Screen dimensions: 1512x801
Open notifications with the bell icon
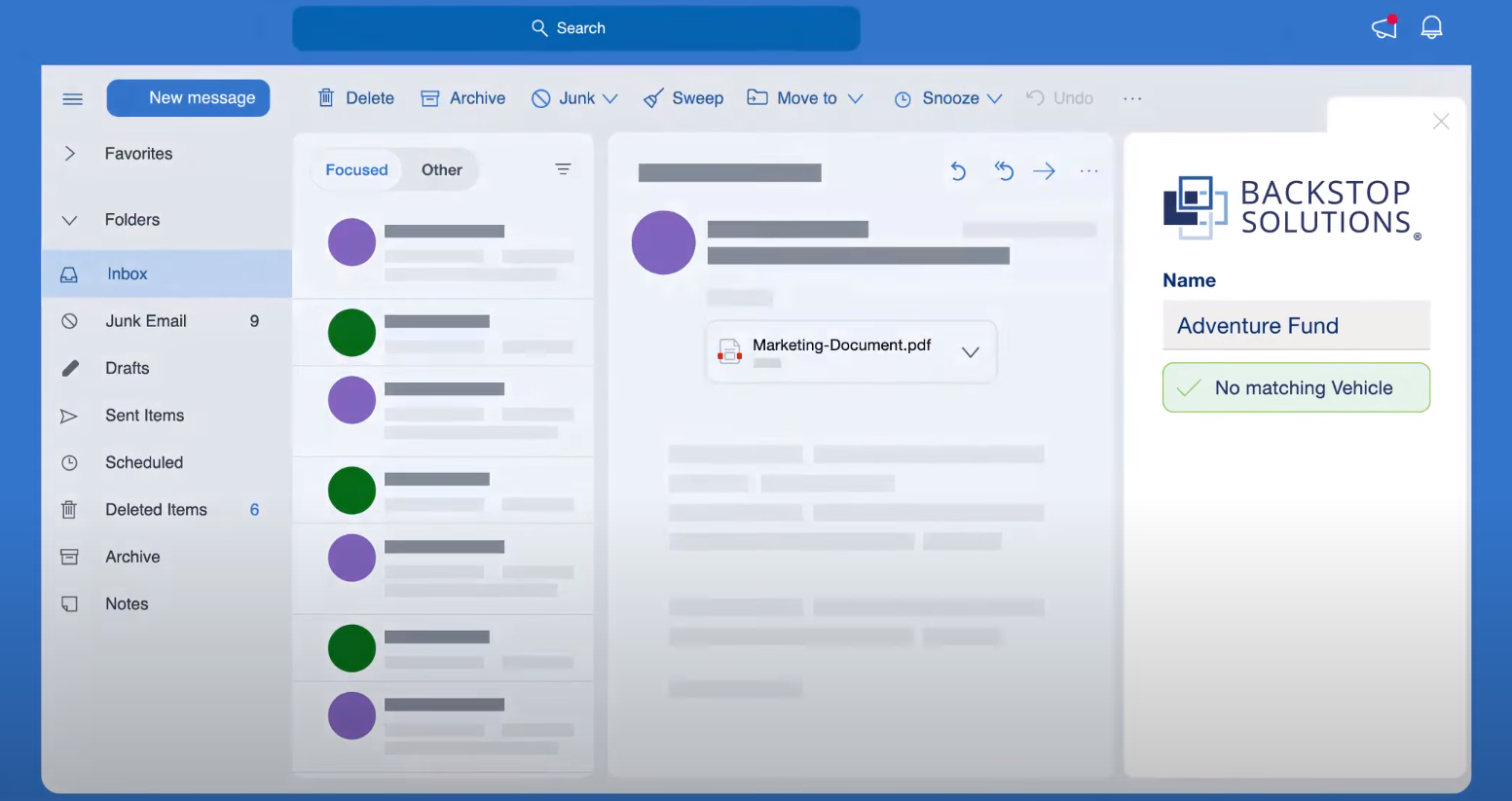click(x=1431, y=27)
